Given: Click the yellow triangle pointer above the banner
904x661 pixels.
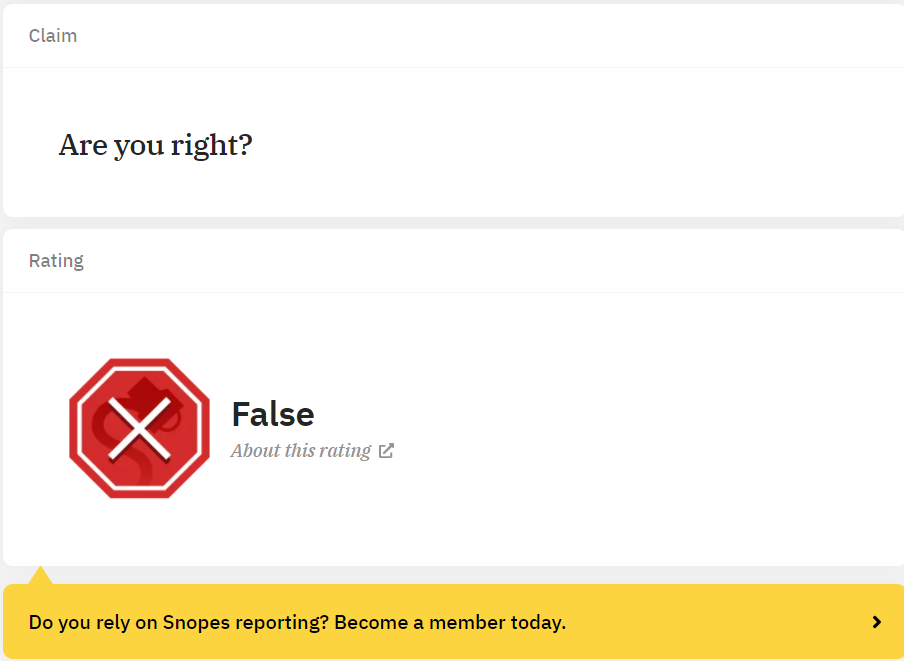Looking at the screenshot, I should coord(40,575).
